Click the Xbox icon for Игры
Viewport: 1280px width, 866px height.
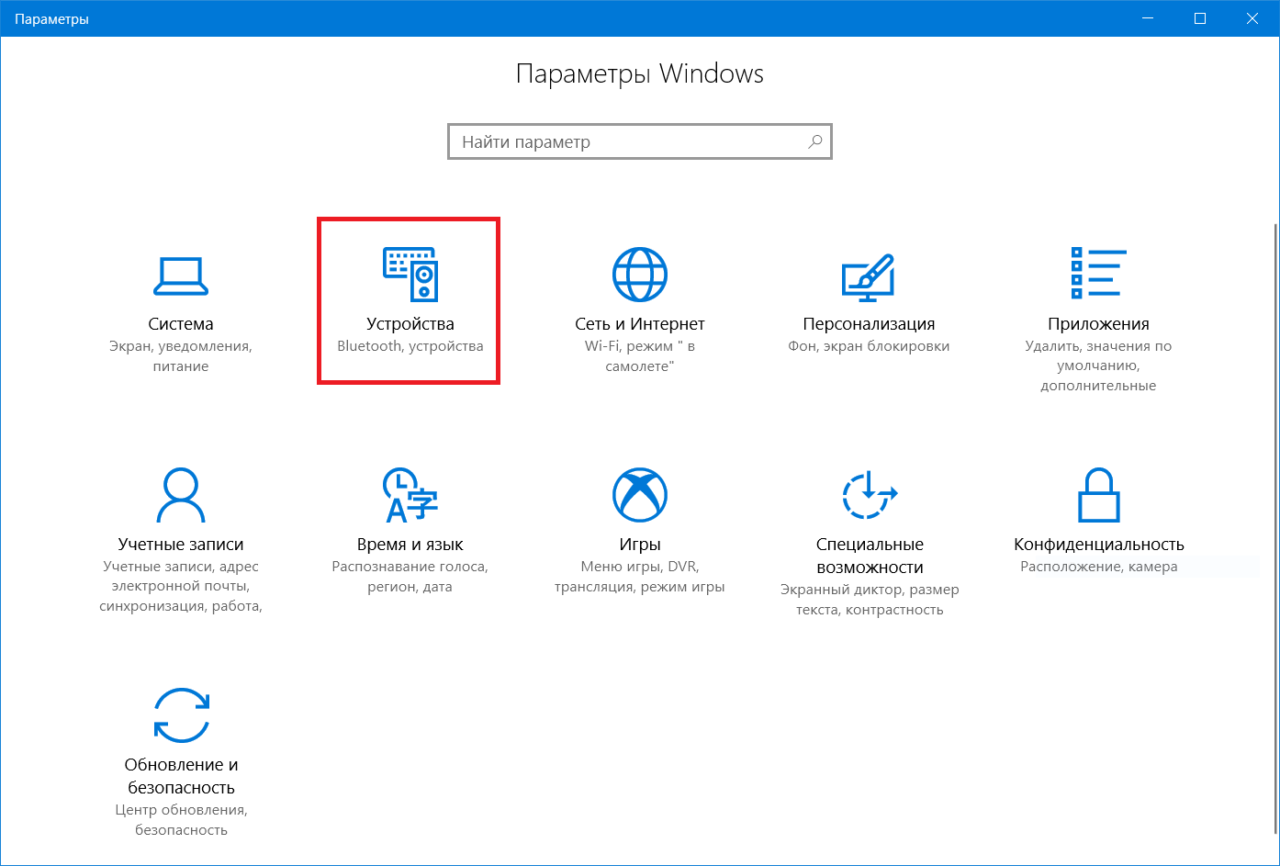coord(639,495)
